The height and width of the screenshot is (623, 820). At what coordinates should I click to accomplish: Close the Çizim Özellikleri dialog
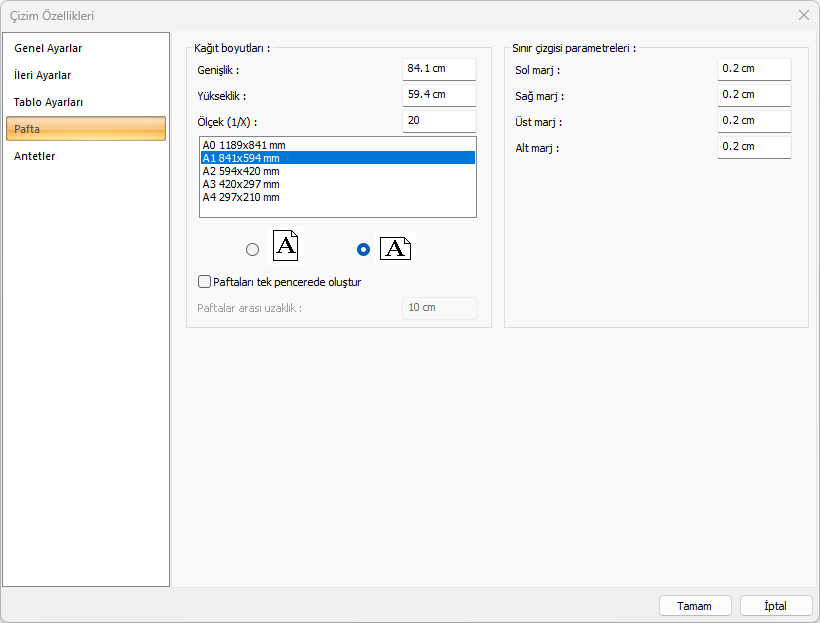pyautogui.click(x=804, y=15)
